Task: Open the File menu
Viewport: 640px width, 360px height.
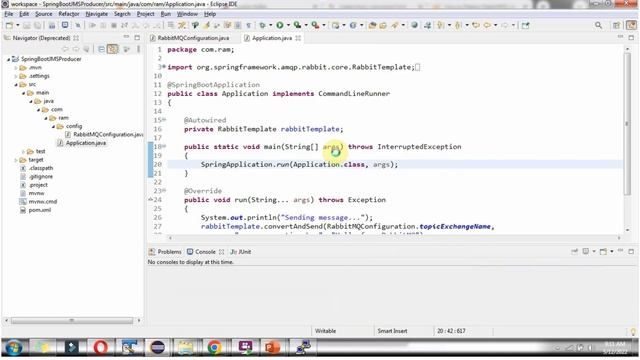Action: click(9, 14)
